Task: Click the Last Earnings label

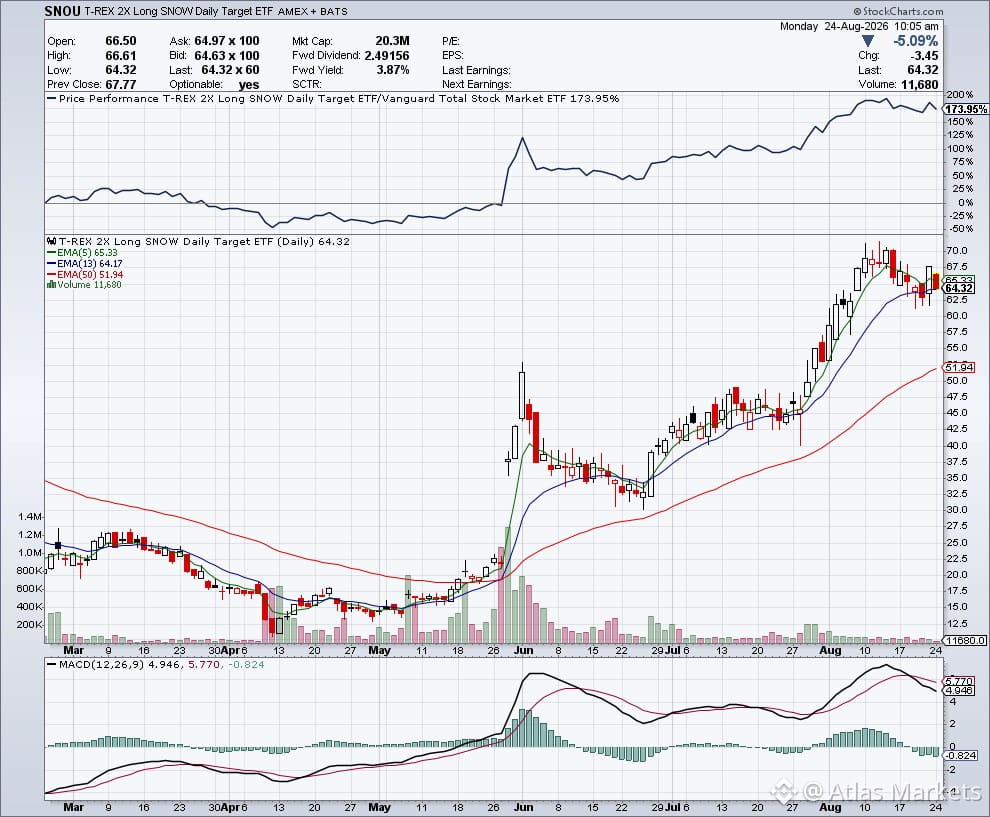Action: 476,70
